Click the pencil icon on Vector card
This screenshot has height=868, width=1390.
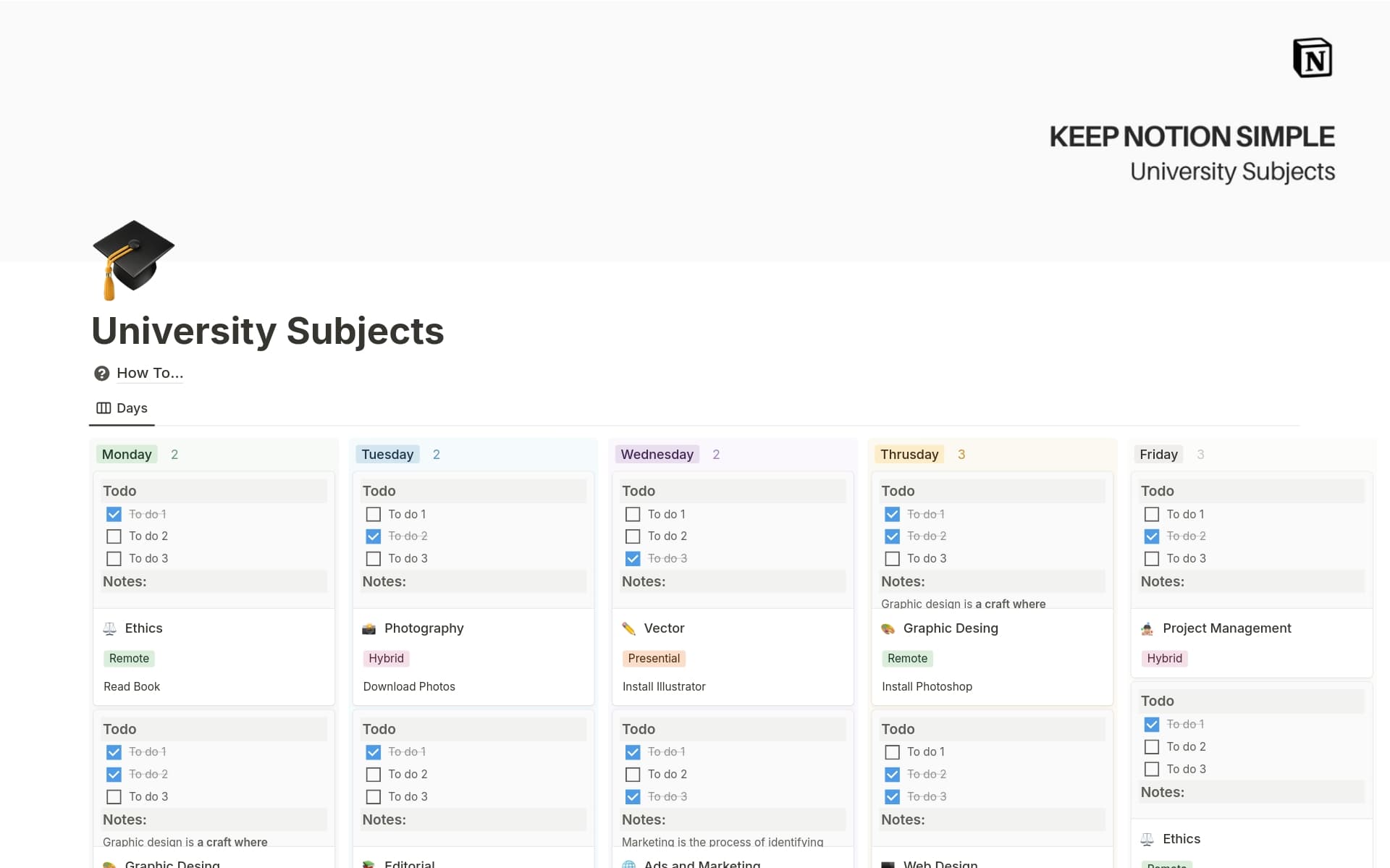click(x=631, y=628)
